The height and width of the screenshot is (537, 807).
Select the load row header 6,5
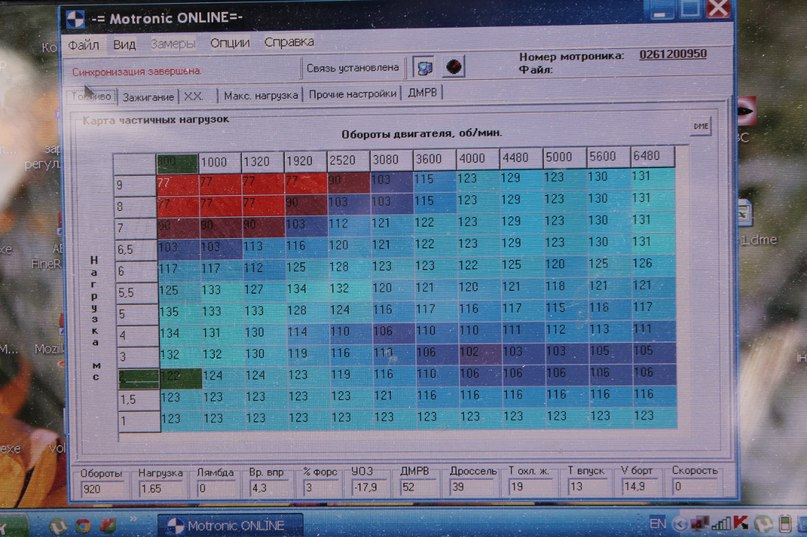point(135,250)
